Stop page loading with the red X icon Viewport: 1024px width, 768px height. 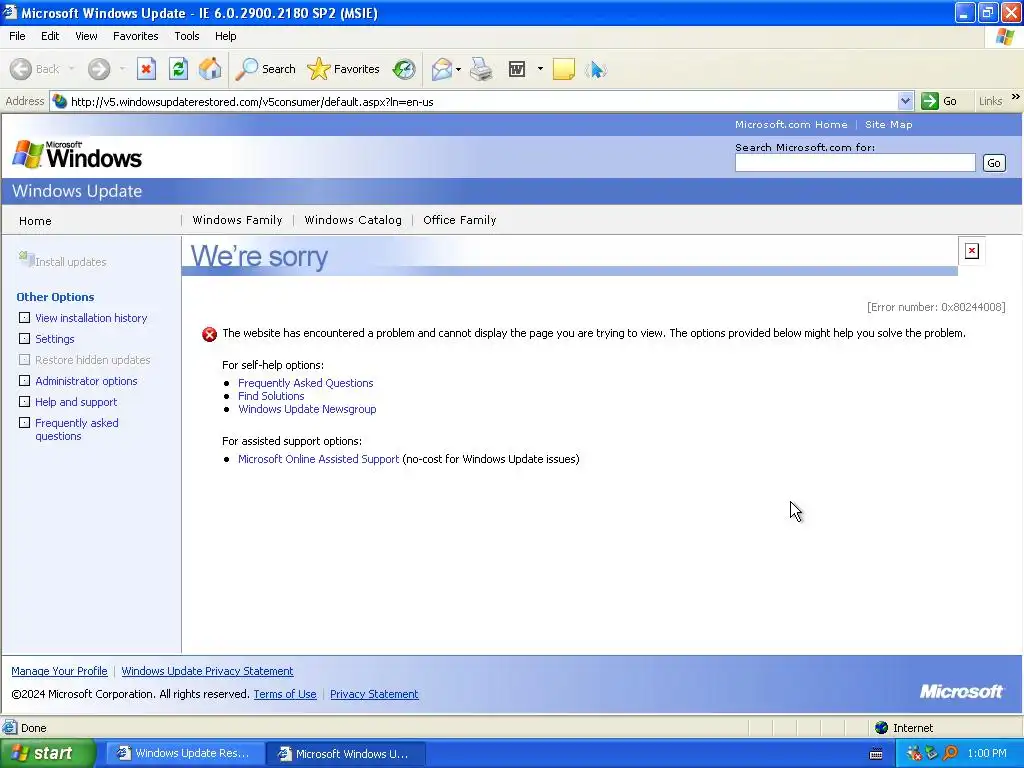tap(146, 69)
